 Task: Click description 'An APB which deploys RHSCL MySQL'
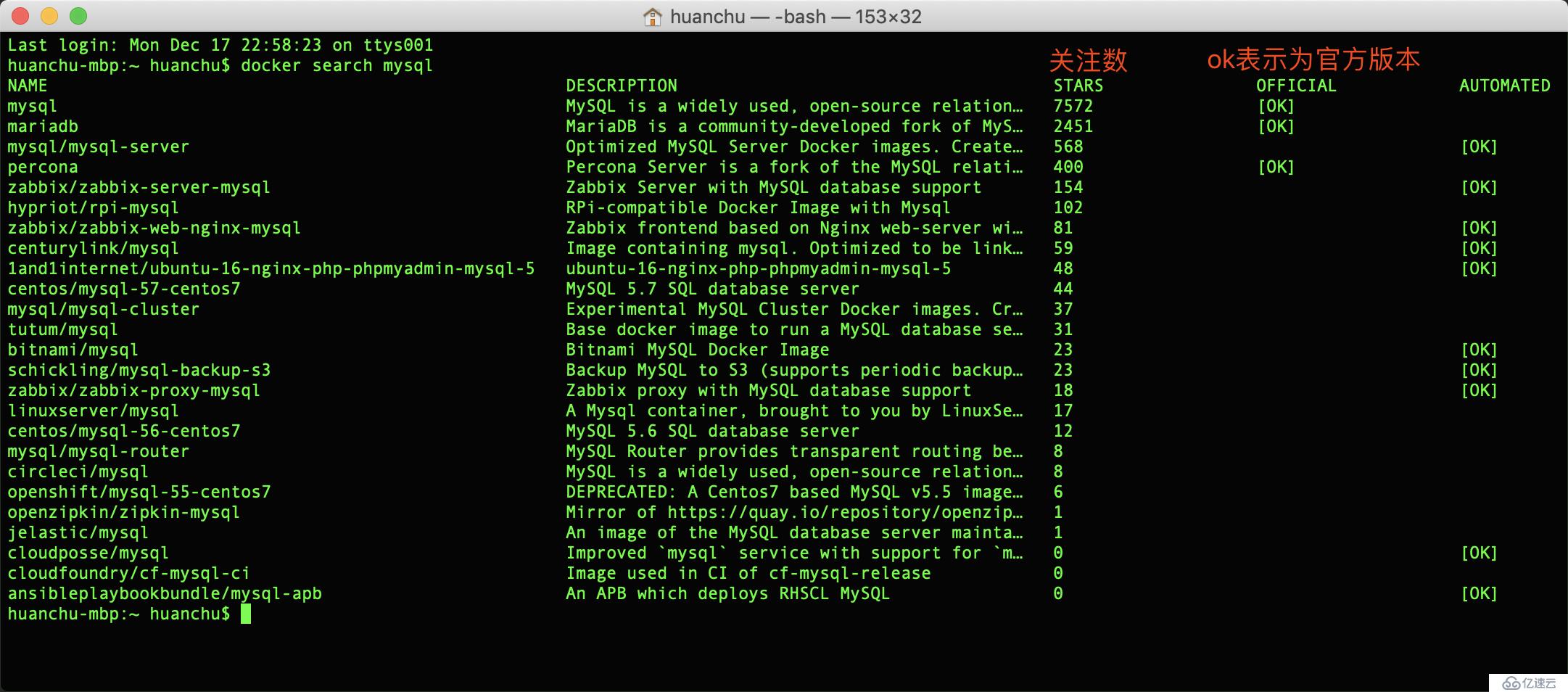(x=728, y=593)
